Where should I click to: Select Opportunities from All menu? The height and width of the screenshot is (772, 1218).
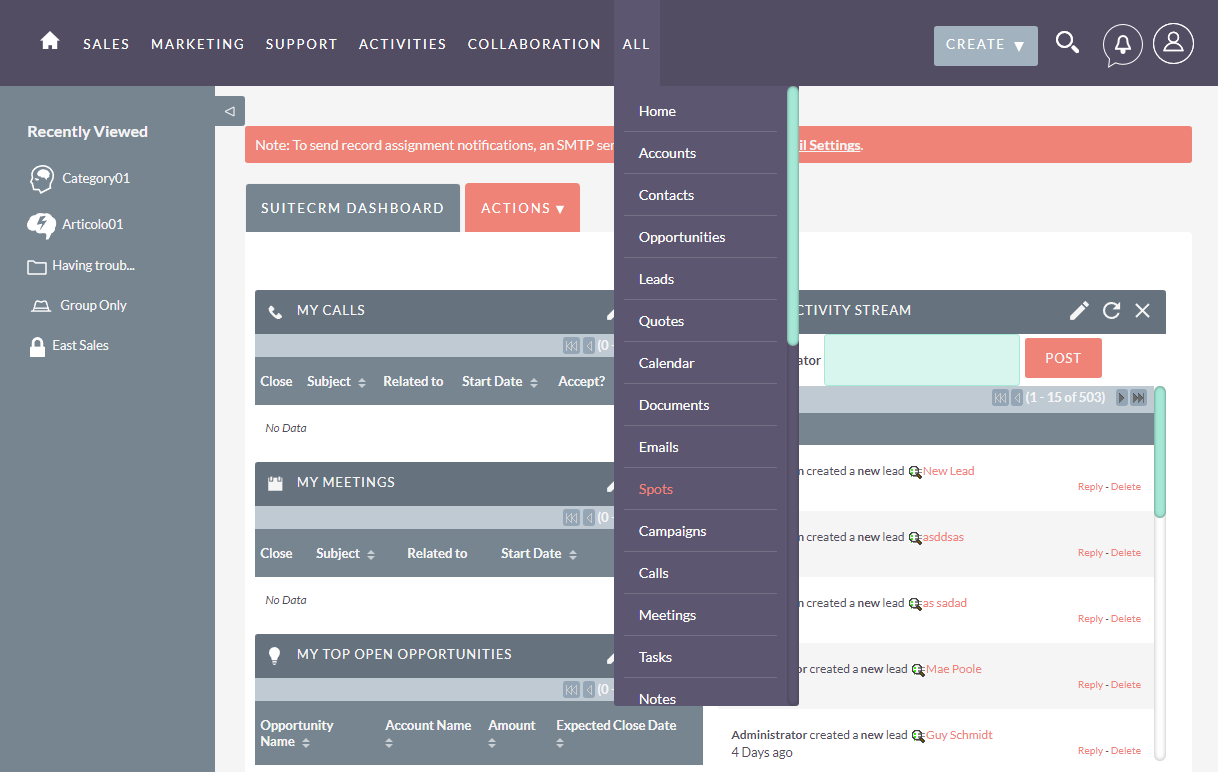click(682, 237)
